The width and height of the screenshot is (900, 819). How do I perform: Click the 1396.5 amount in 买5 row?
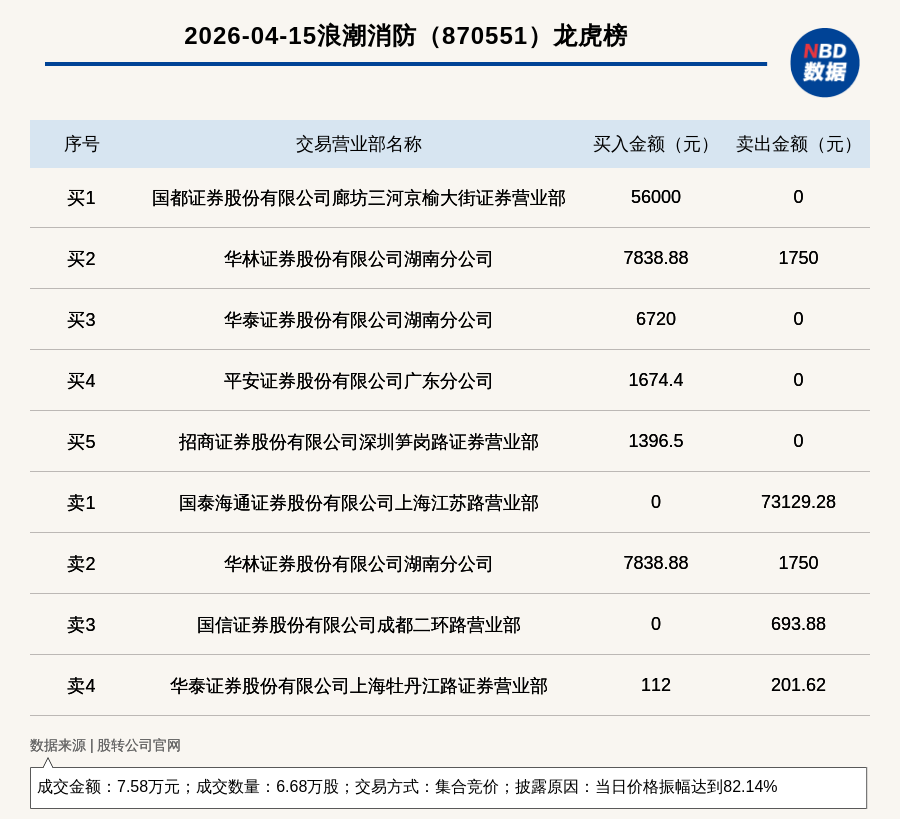(655, 441)
